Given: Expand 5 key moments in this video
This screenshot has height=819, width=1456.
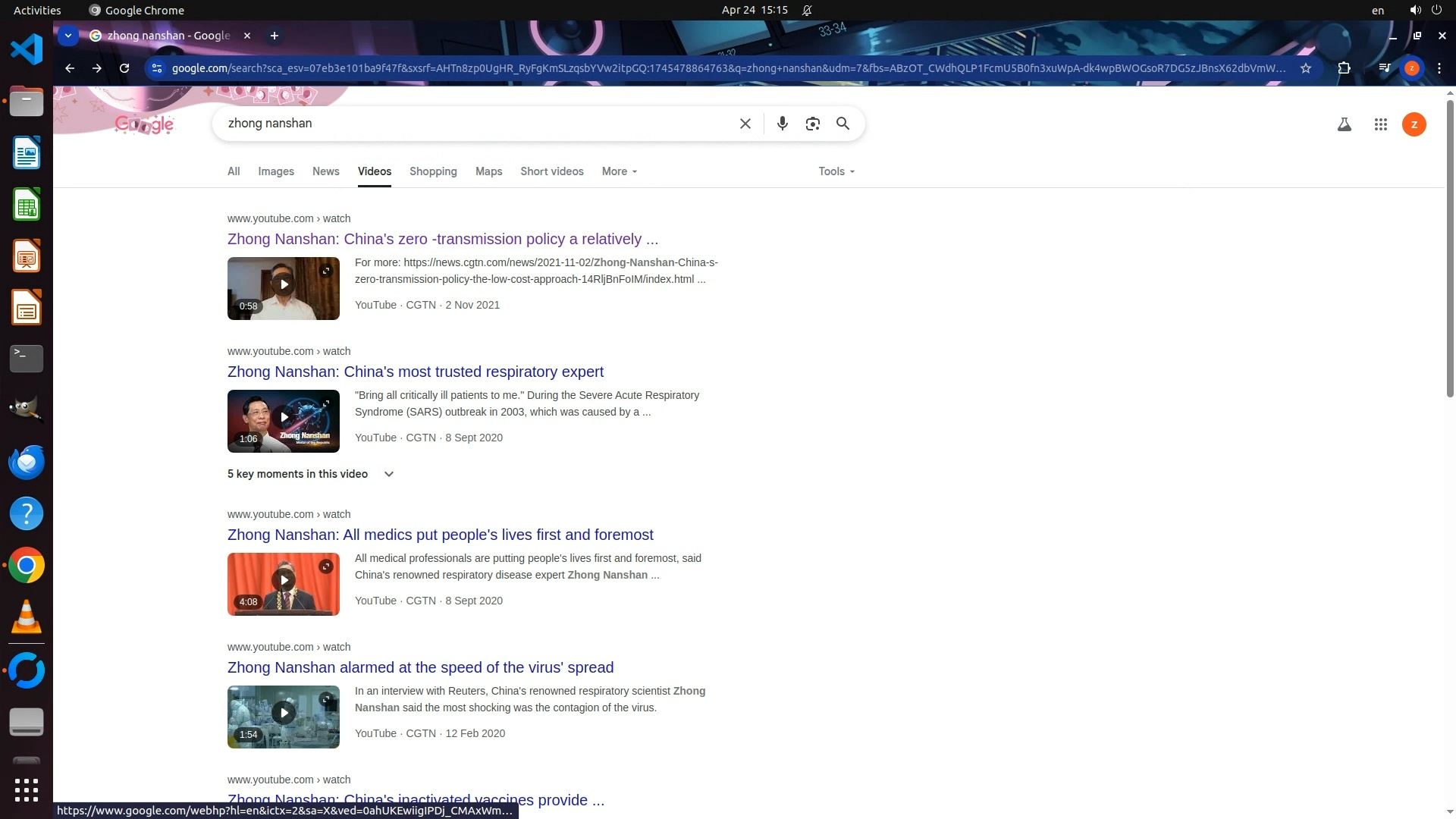Looking at the screenshot, I should (x=388, y=474).
